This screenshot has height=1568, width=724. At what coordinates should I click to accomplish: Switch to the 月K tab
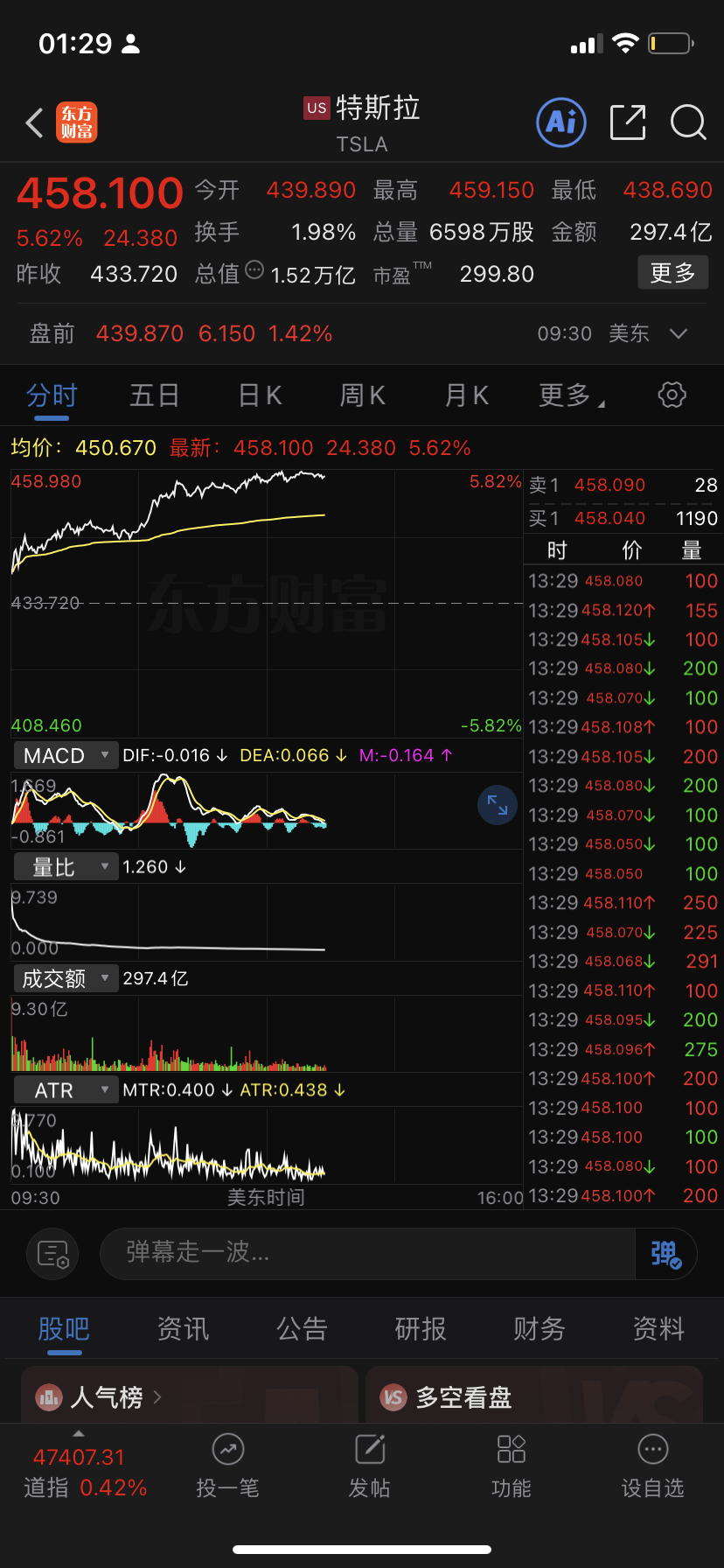pyautogui.click(x=467, y=395)
